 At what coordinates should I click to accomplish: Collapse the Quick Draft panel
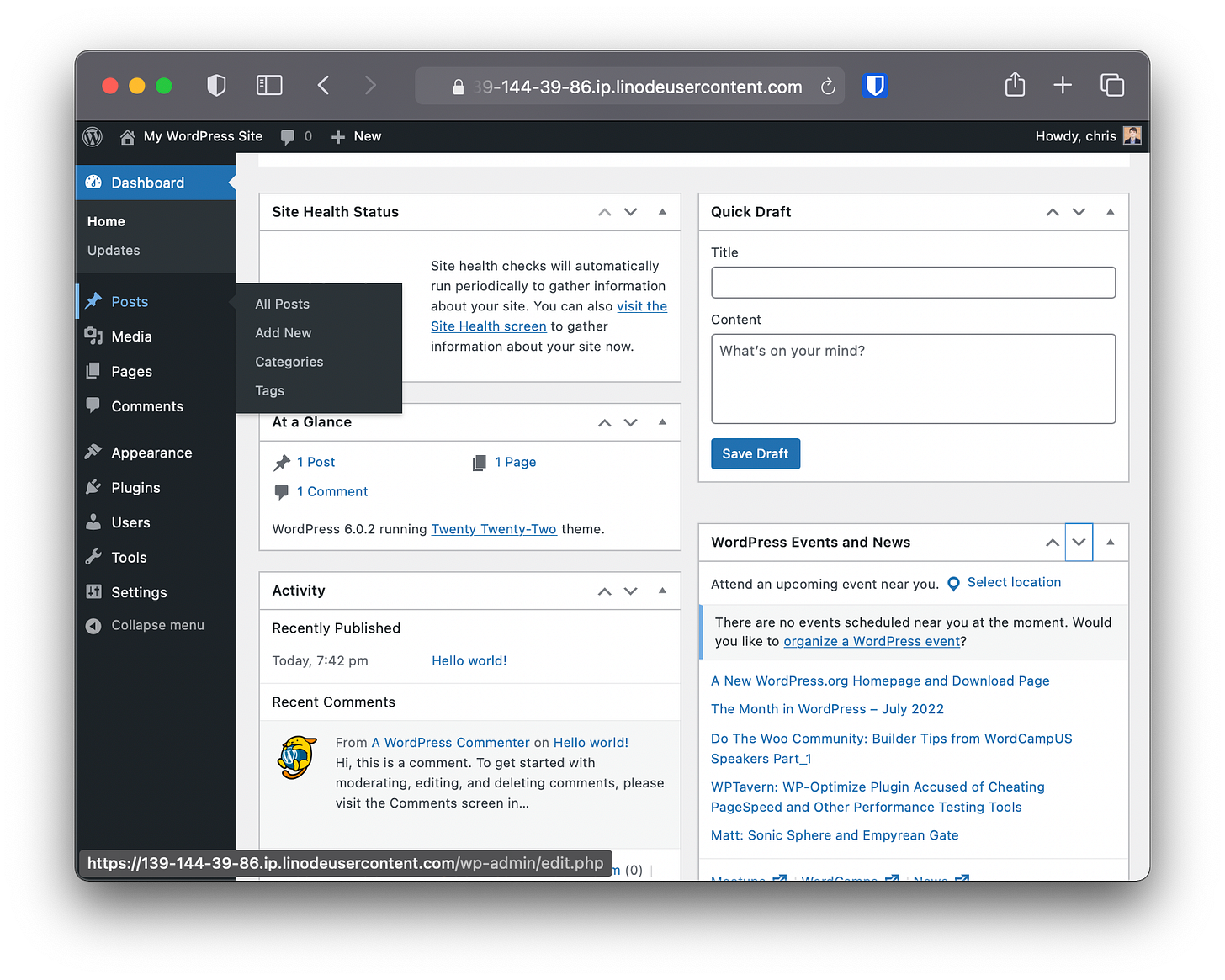[1111, 212]
